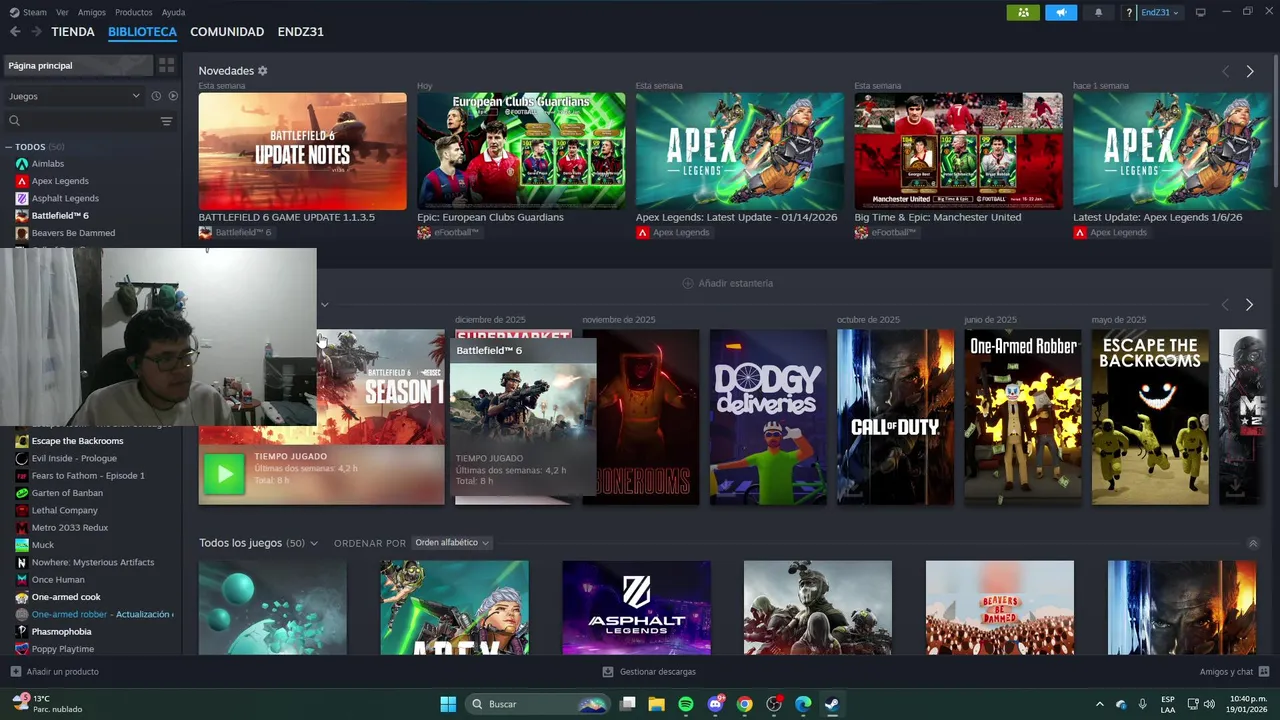Image resolution: width=1280 pixels, height=720 pixels.
Task: Sort library by recent activity clock icon
Action: coord(156,96)
